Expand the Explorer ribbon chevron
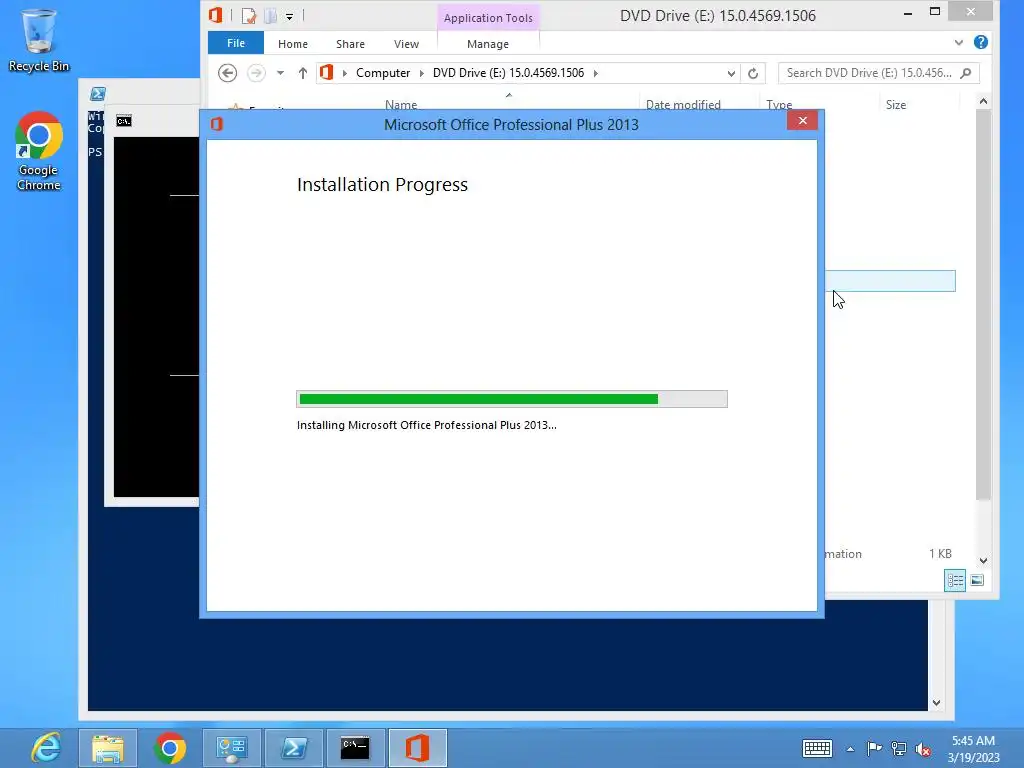 click(959, 42)
